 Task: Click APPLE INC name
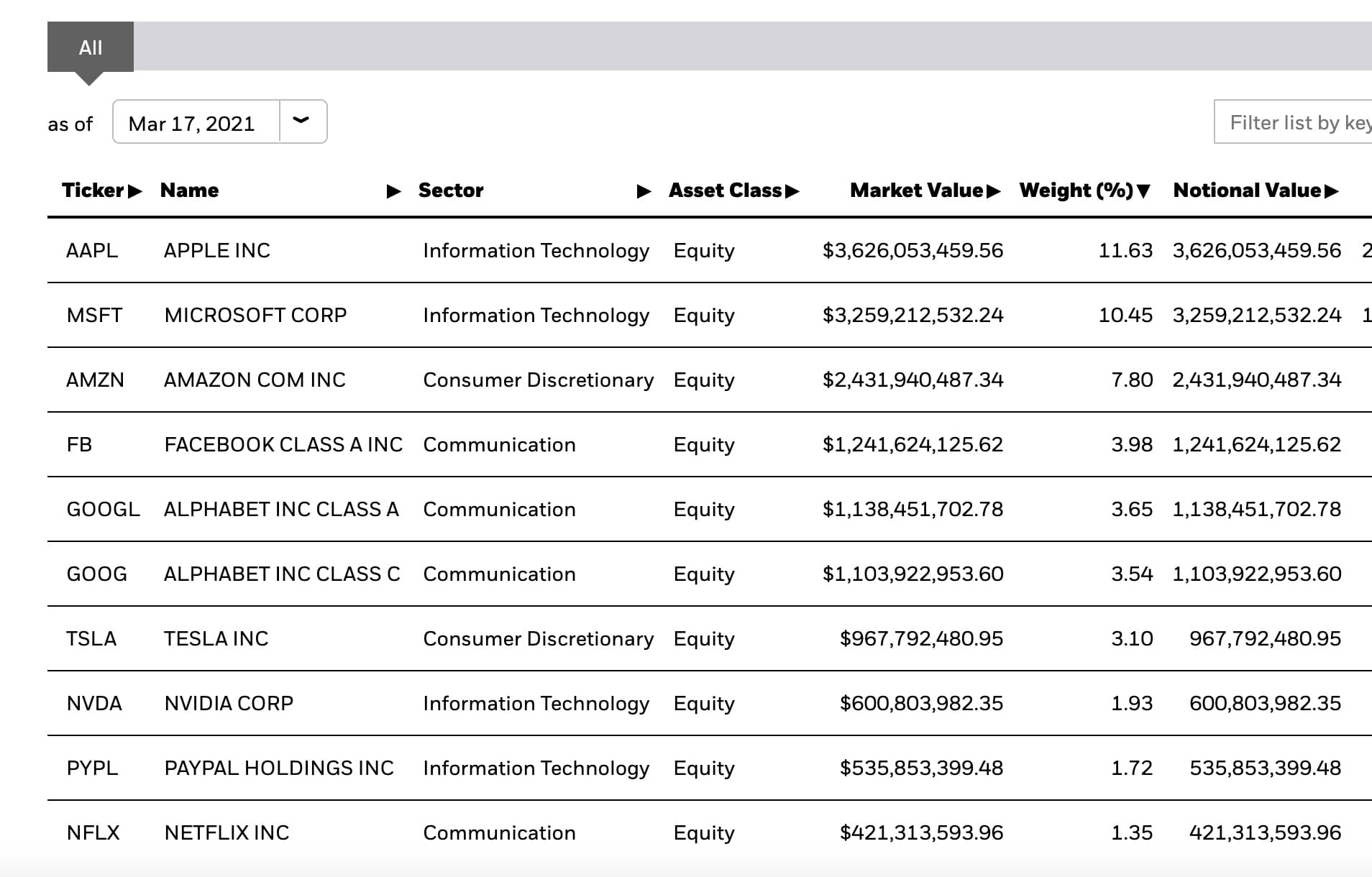[x=217, y=251]
